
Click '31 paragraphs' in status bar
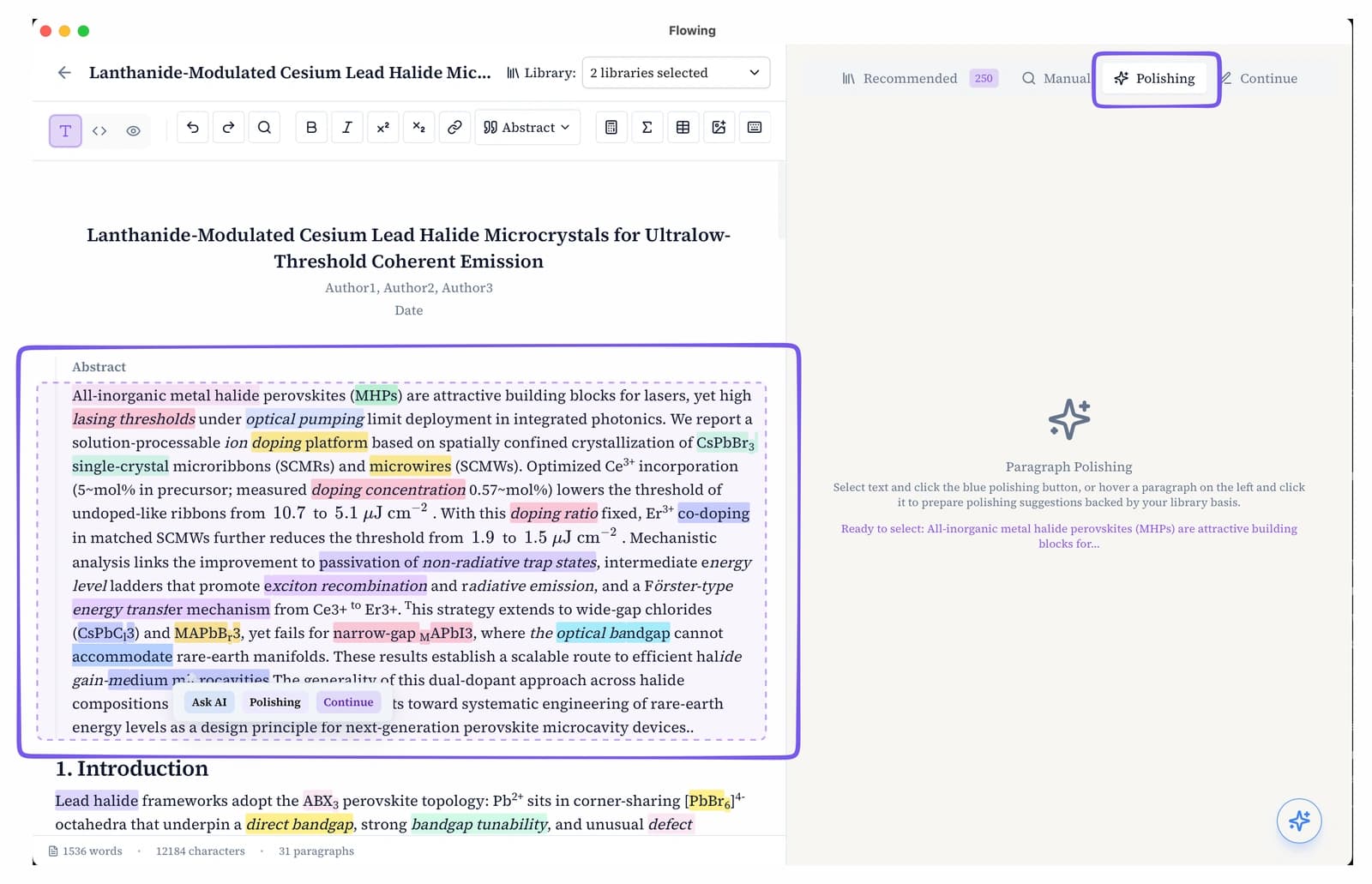[316, 851]
